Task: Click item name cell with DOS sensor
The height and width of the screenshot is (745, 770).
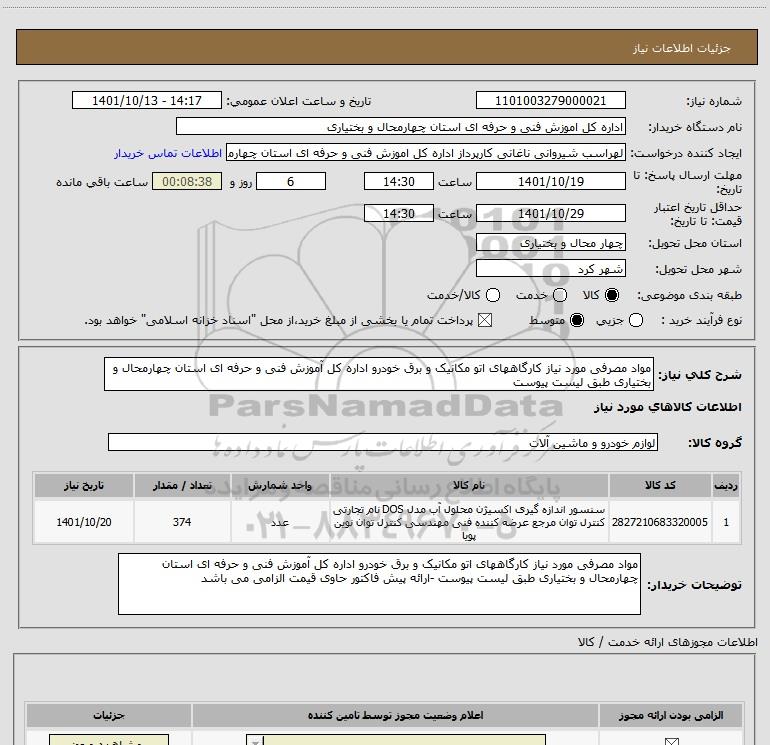Action: pyautogui.click(x=468, y=522)
